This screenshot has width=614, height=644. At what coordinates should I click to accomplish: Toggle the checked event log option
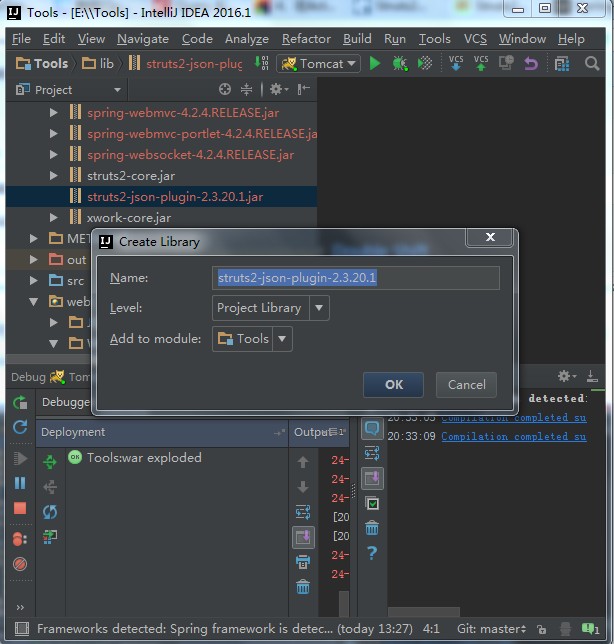click(x=373, y=503)
